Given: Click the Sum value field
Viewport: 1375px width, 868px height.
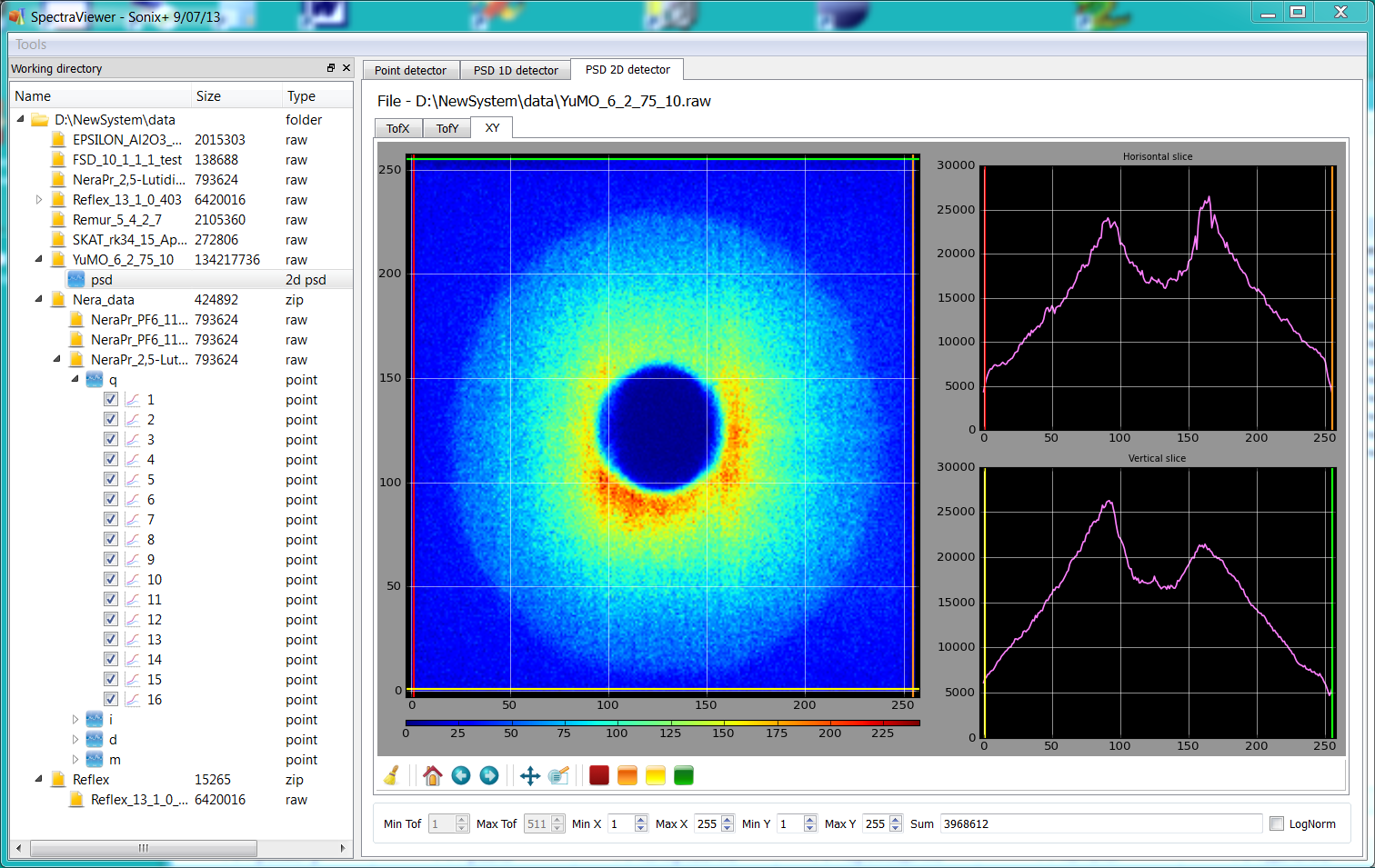Looking at the screenshot, I should click(x=1100, y=823).
